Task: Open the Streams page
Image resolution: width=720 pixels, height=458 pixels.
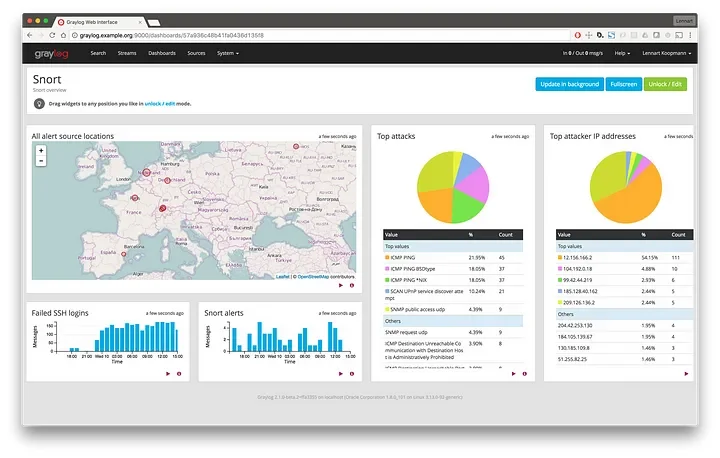Action: (127, 53)
